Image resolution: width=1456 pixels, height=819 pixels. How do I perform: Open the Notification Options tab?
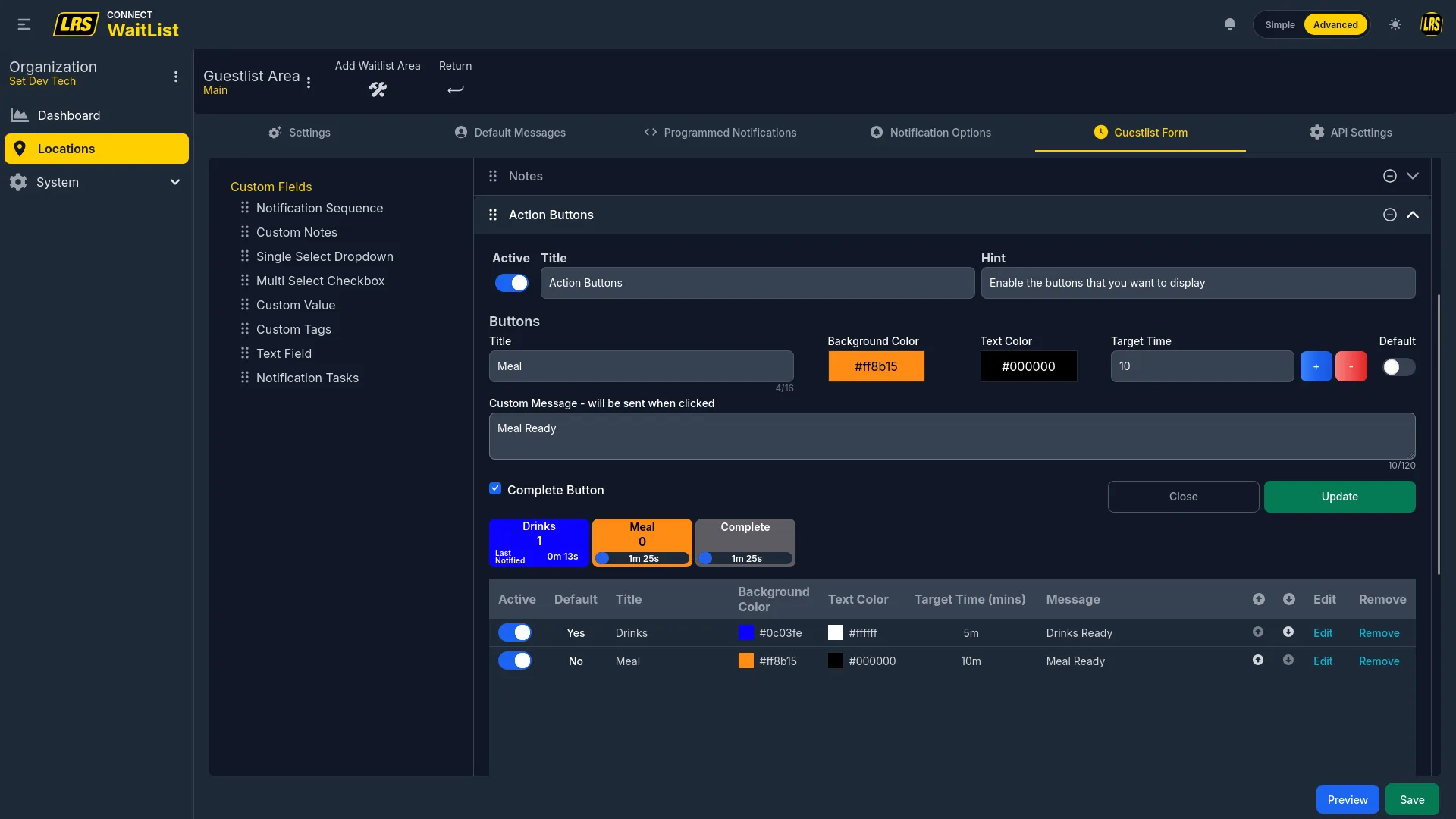[930, 133]
